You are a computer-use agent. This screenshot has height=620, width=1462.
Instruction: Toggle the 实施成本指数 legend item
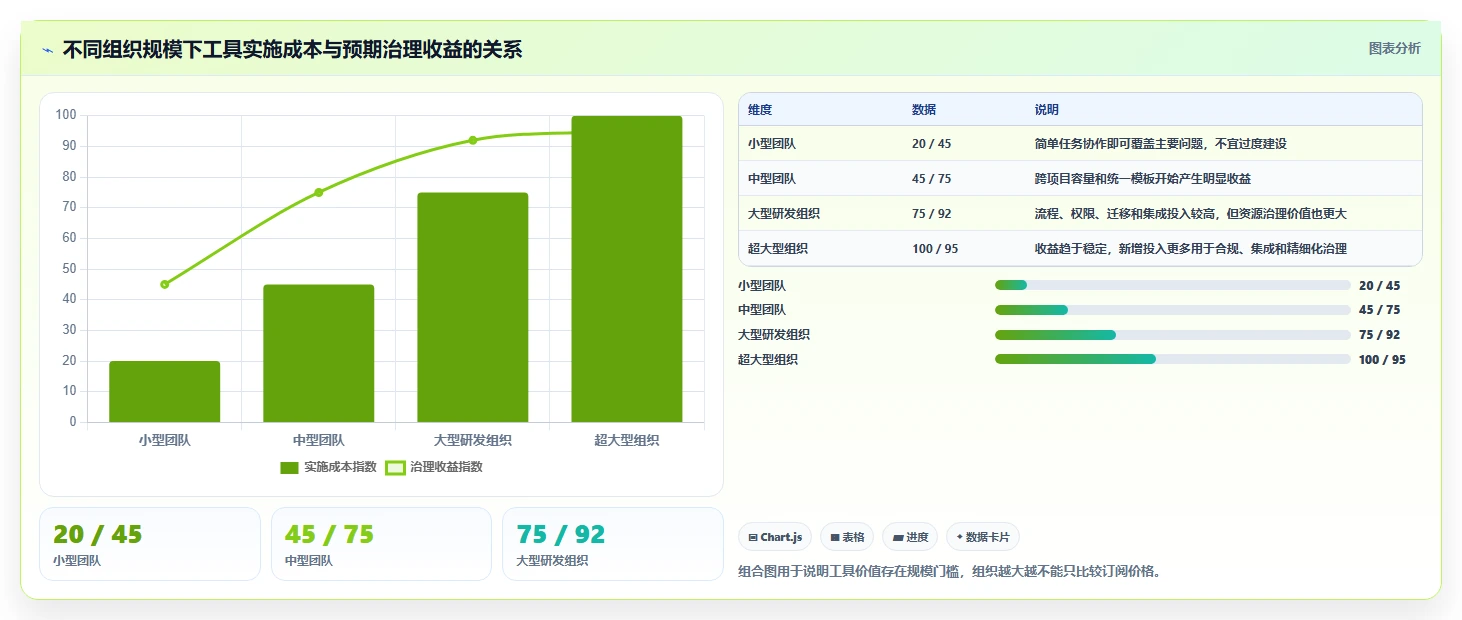328,467
